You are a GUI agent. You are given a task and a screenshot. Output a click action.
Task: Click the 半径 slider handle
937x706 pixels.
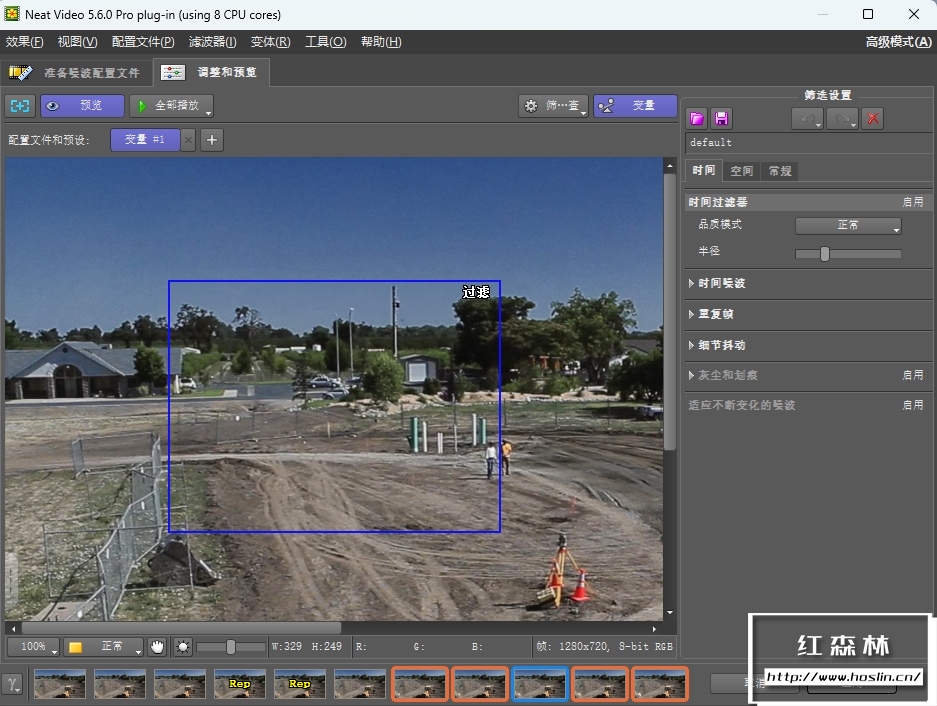[824, 254]
